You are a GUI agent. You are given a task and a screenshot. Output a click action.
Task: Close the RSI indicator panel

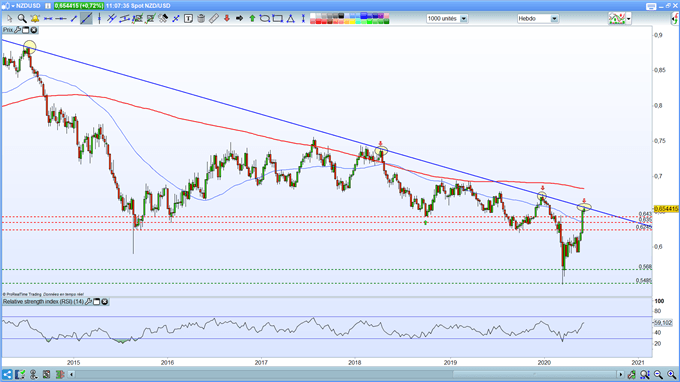[105, 301]
